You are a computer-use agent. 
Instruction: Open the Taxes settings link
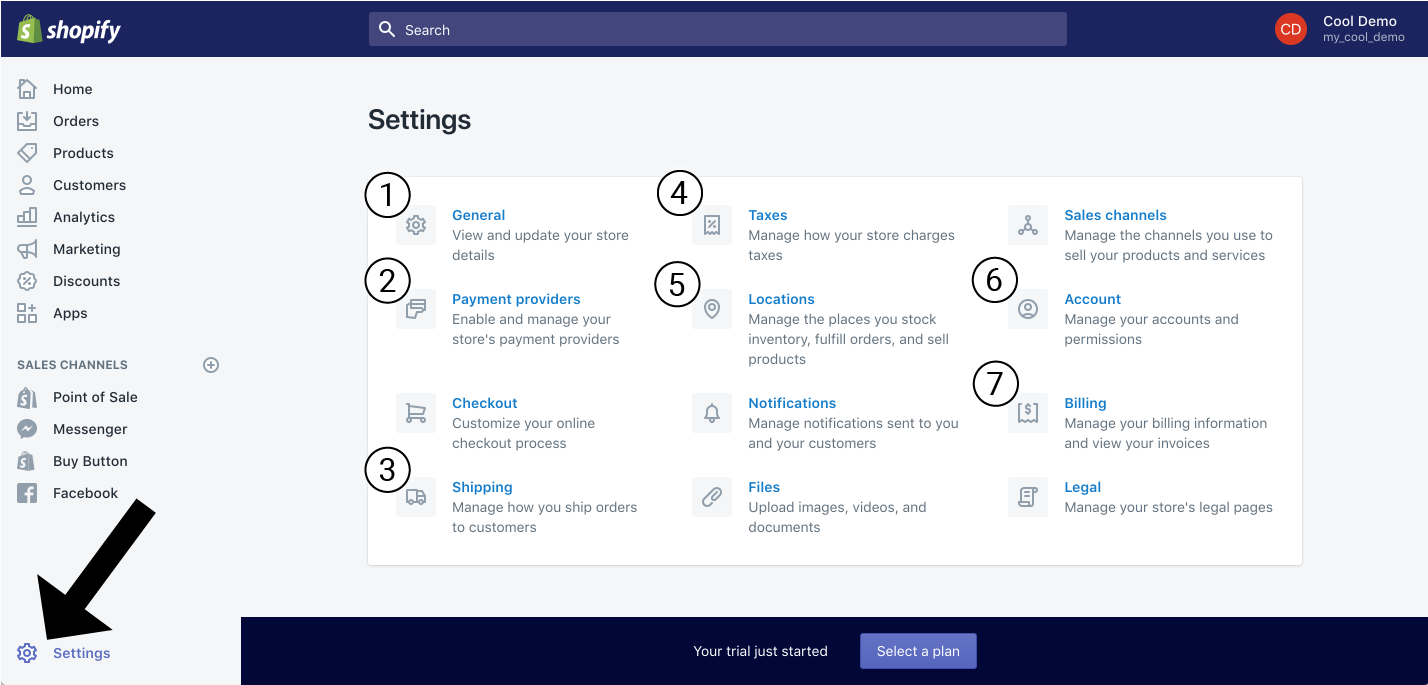(x=767, y=215)
